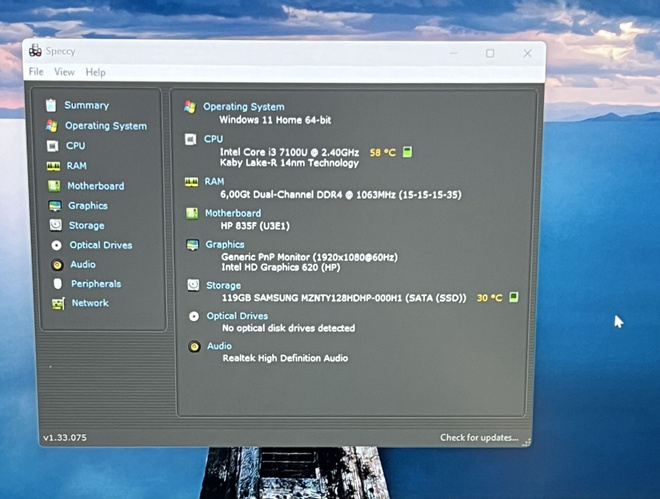Click '119GB SAMSUNG MZNTY128HDHP-000H1' storage text
The width and height of the screenshot is (660, 499).
344,298
